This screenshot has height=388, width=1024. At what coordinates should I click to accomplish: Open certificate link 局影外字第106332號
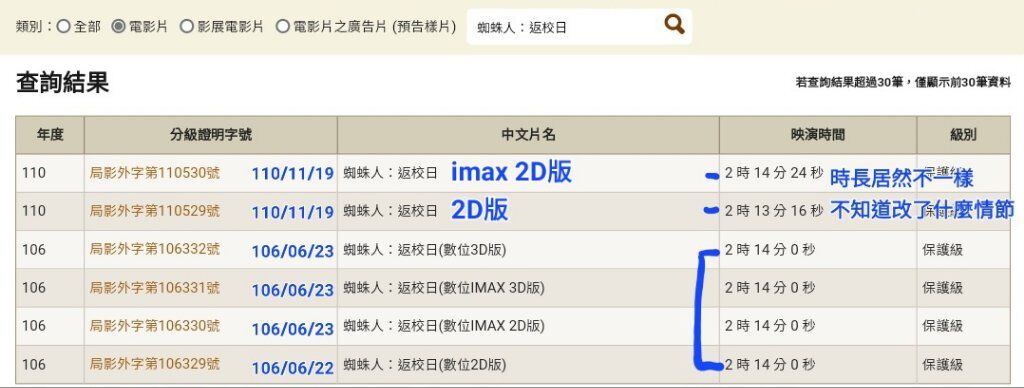(155, 249)
